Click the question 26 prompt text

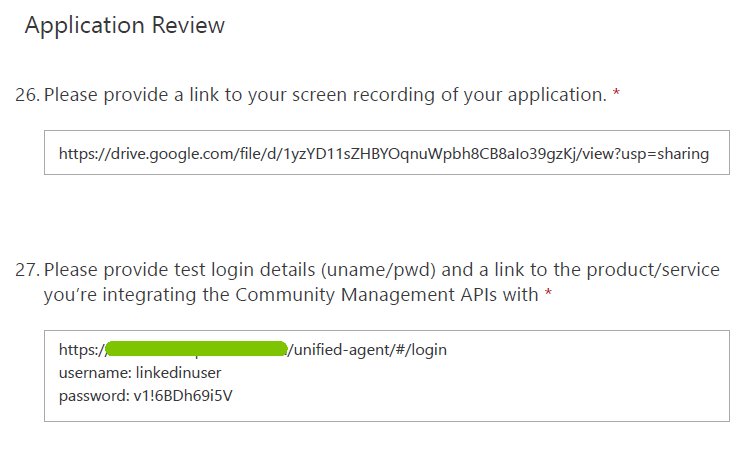[325, 95]
